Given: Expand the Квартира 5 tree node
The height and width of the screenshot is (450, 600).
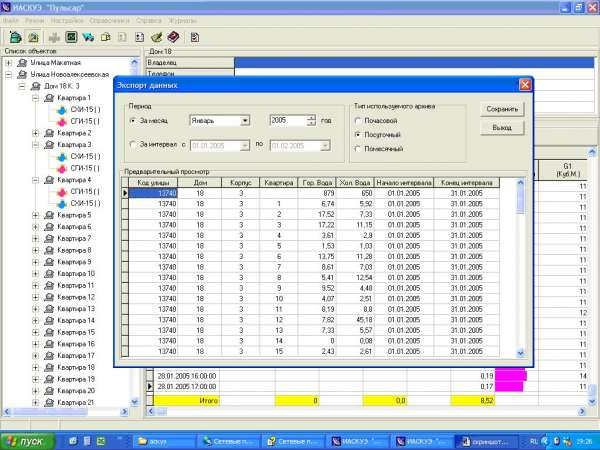Looking at the screenshot, I should pos(36,215).
